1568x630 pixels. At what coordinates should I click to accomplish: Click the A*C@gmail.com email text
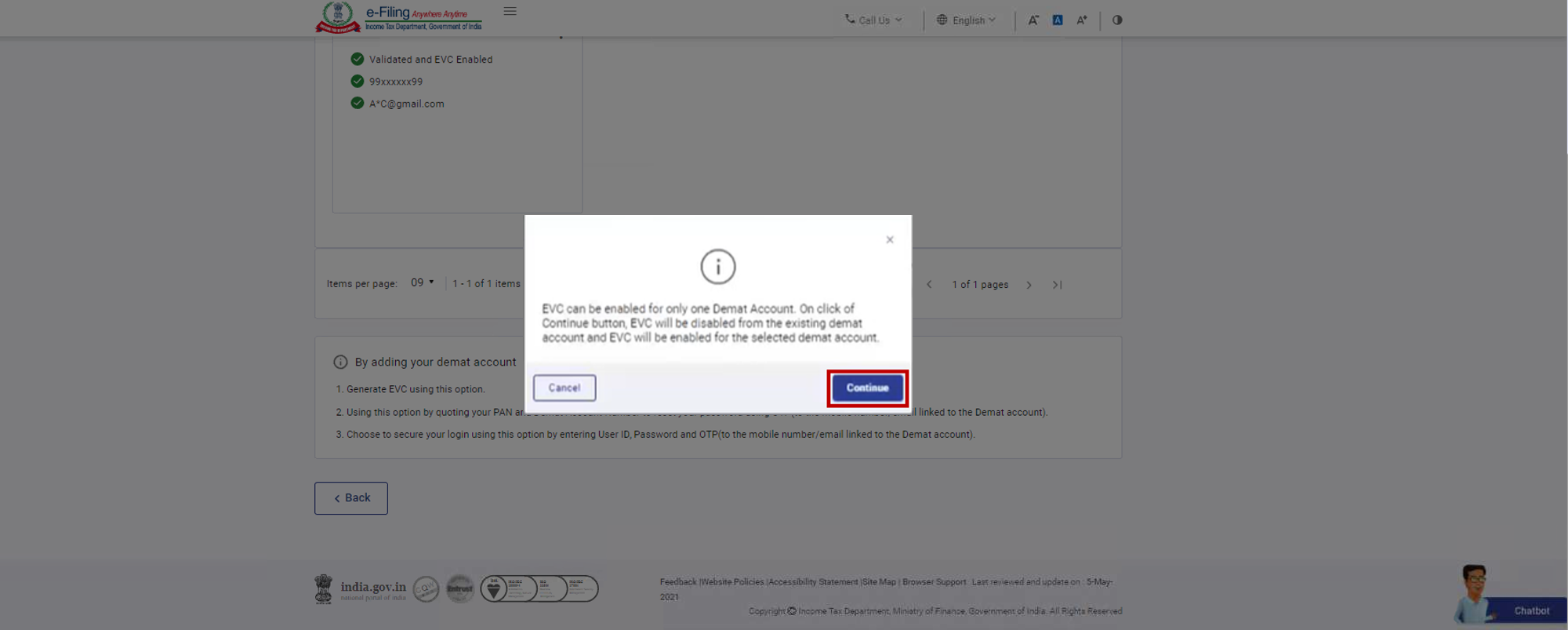pyautogui.click(x=407, y=104)
